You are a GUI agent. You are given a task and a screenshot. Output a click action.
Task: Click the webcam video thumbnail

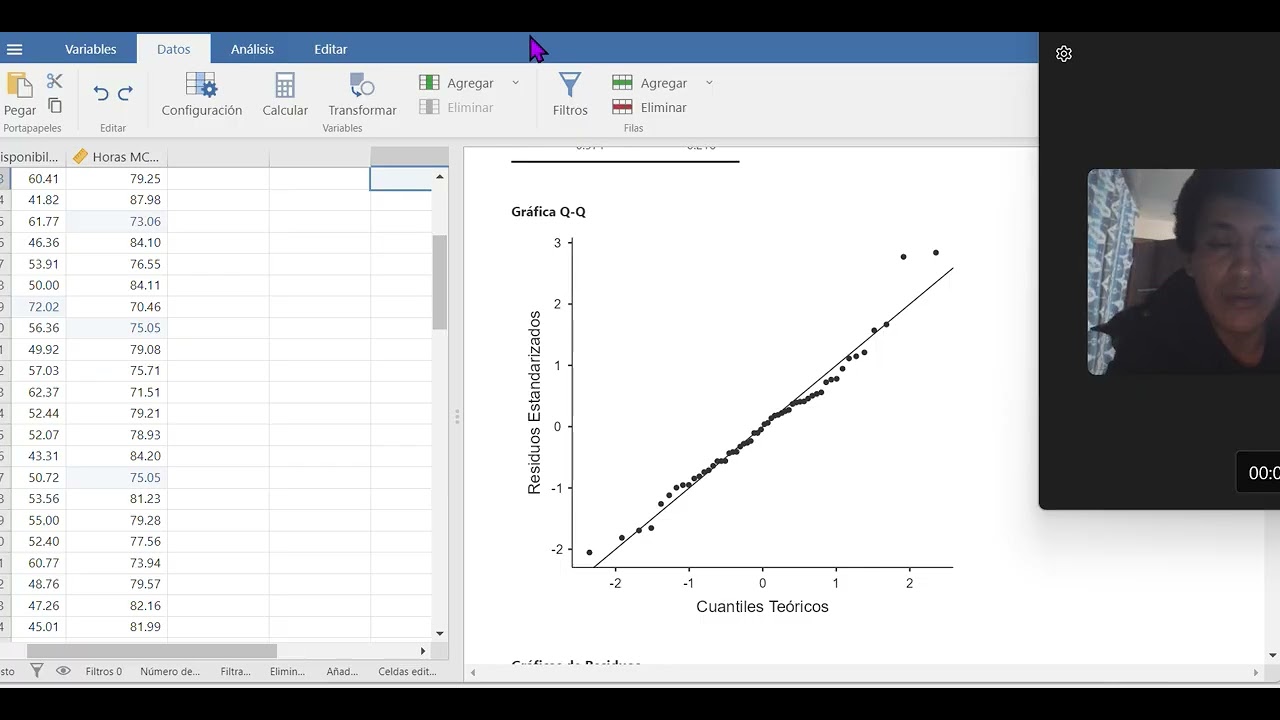[1184, 272]
